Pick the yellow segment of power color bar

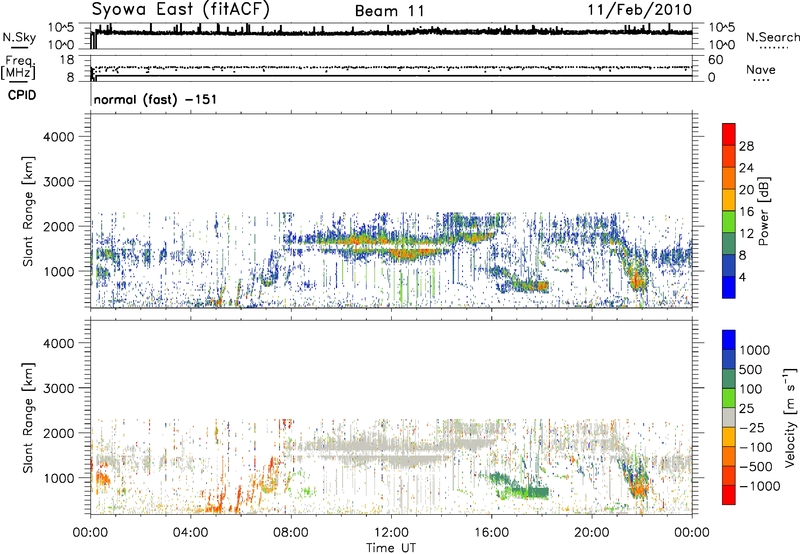click(729, 200)
